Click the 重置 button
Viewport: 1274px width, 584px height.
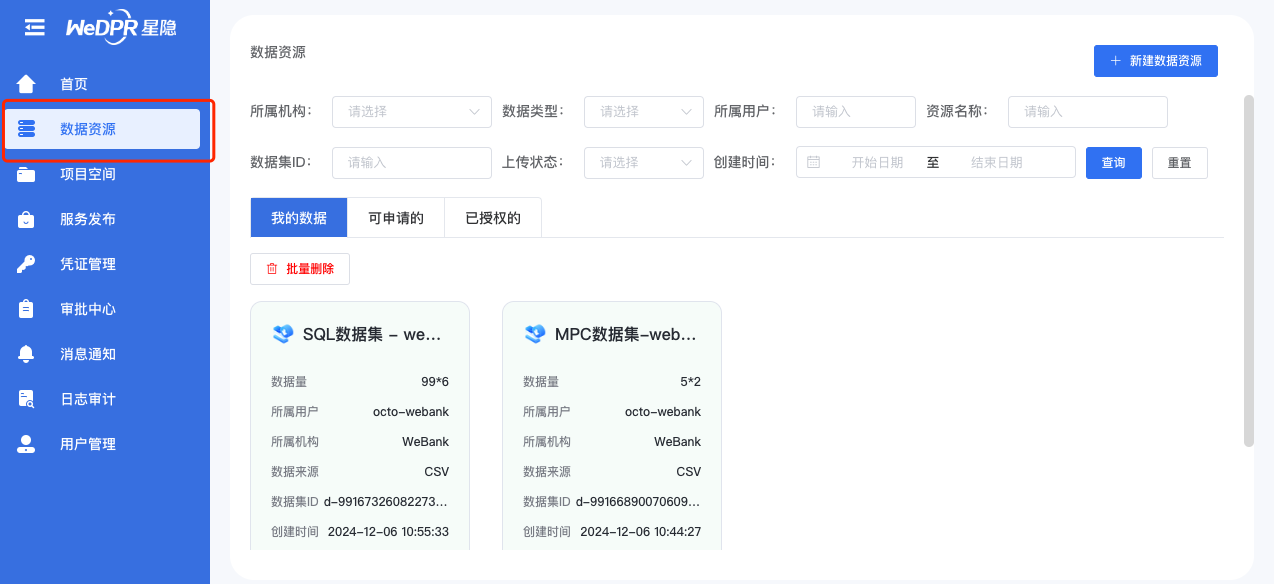(1180, 163)
